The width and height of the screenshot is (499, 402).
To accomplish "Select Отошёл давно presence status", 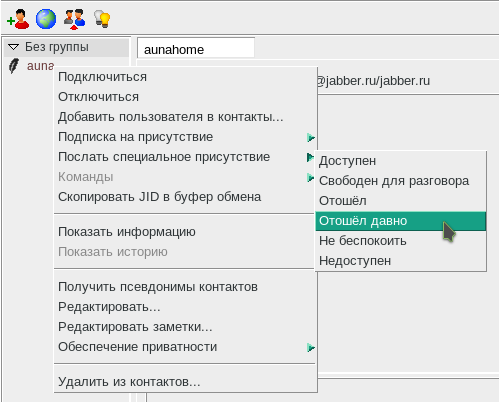I will [x=401, y=221].
